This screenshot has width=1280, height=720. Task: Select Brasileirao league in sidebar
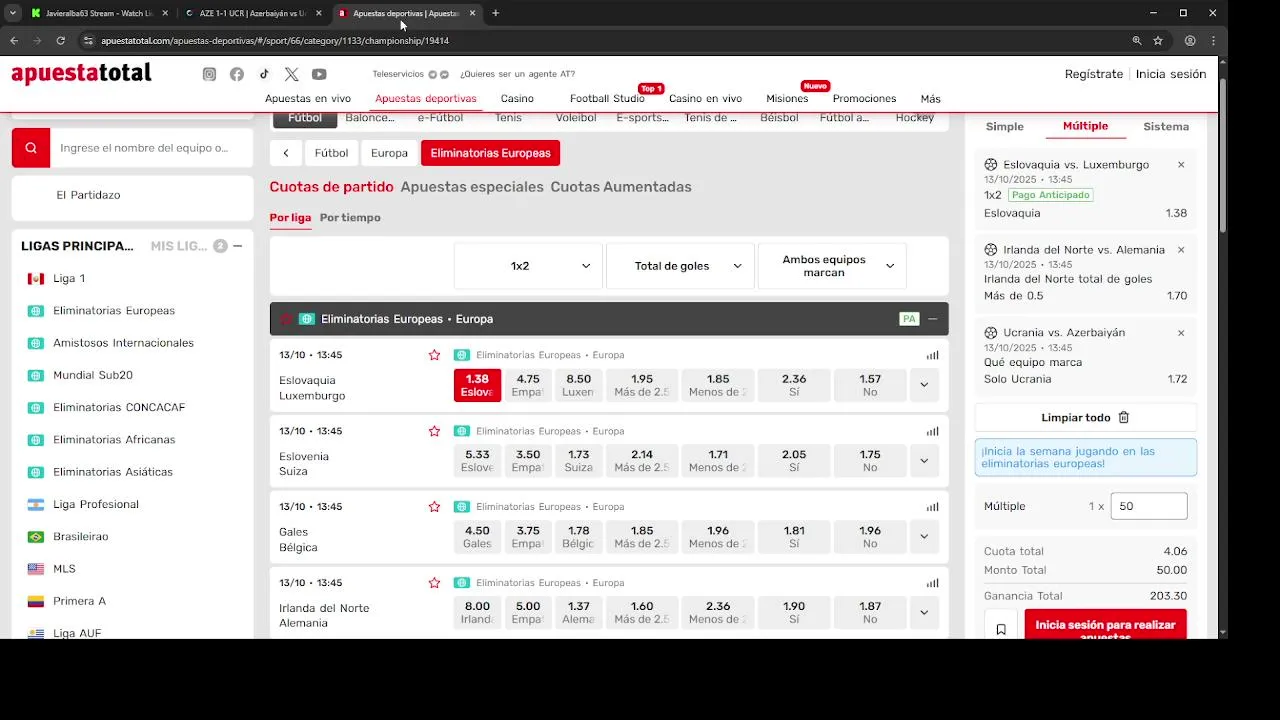point(78,537)
